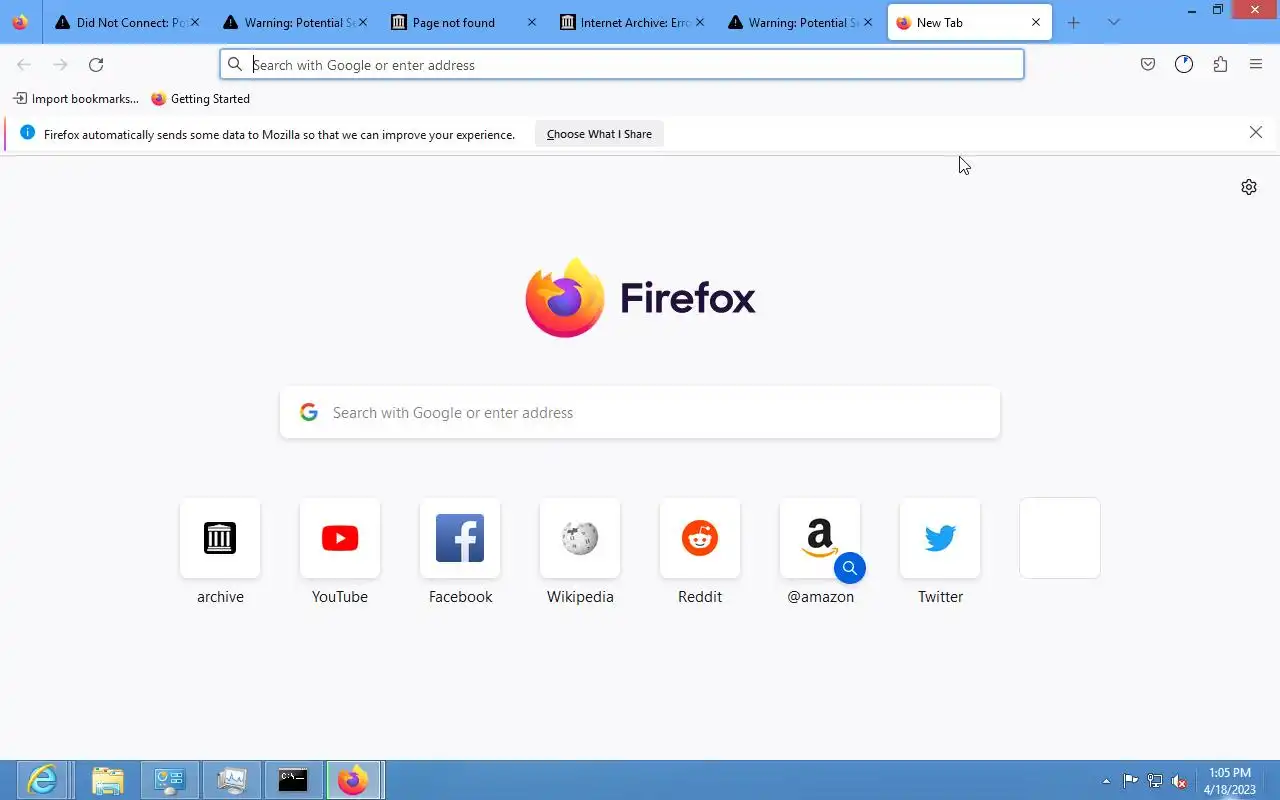
Task: Click the muted volume tray icon
Action: 1179,781
